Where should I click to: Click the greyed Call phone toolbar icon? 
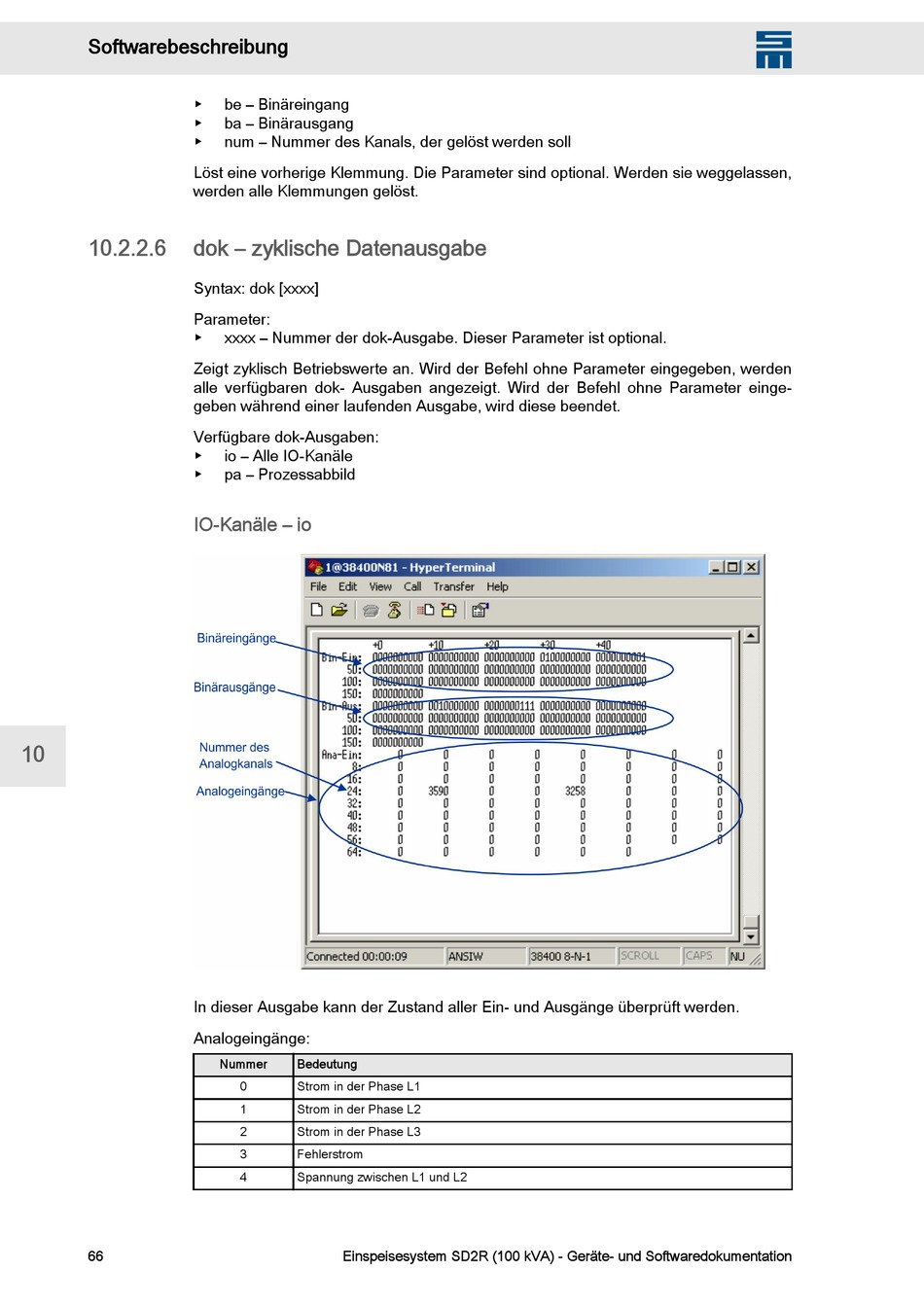[x=371, y=610]
